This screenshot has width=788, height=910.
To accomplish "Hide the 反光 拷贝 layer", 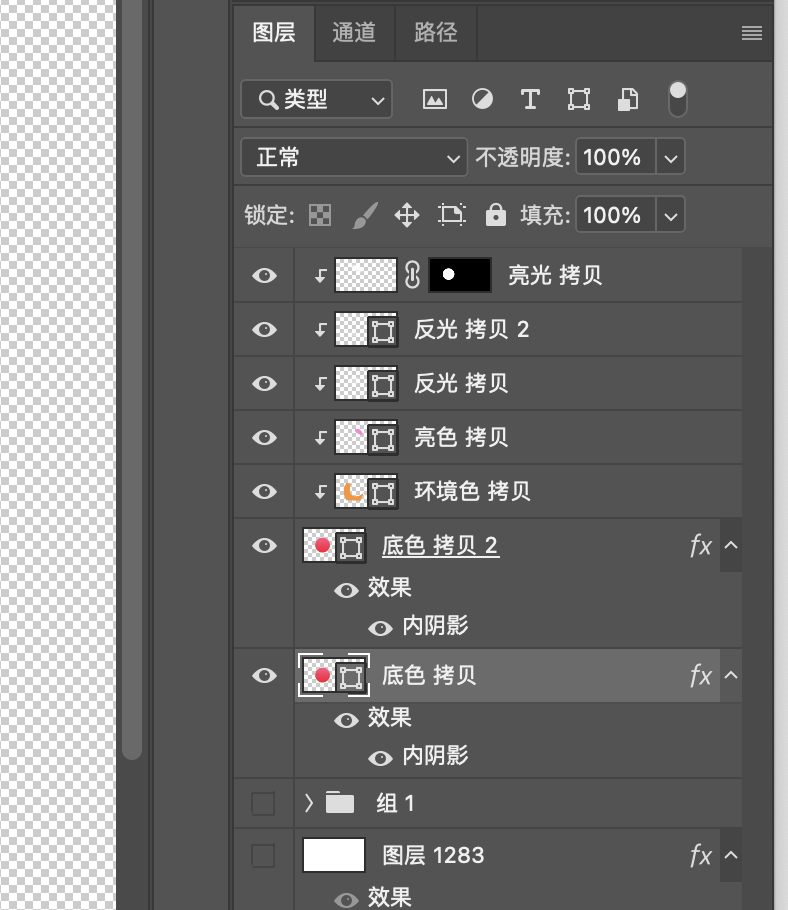I will click(264, 384).
